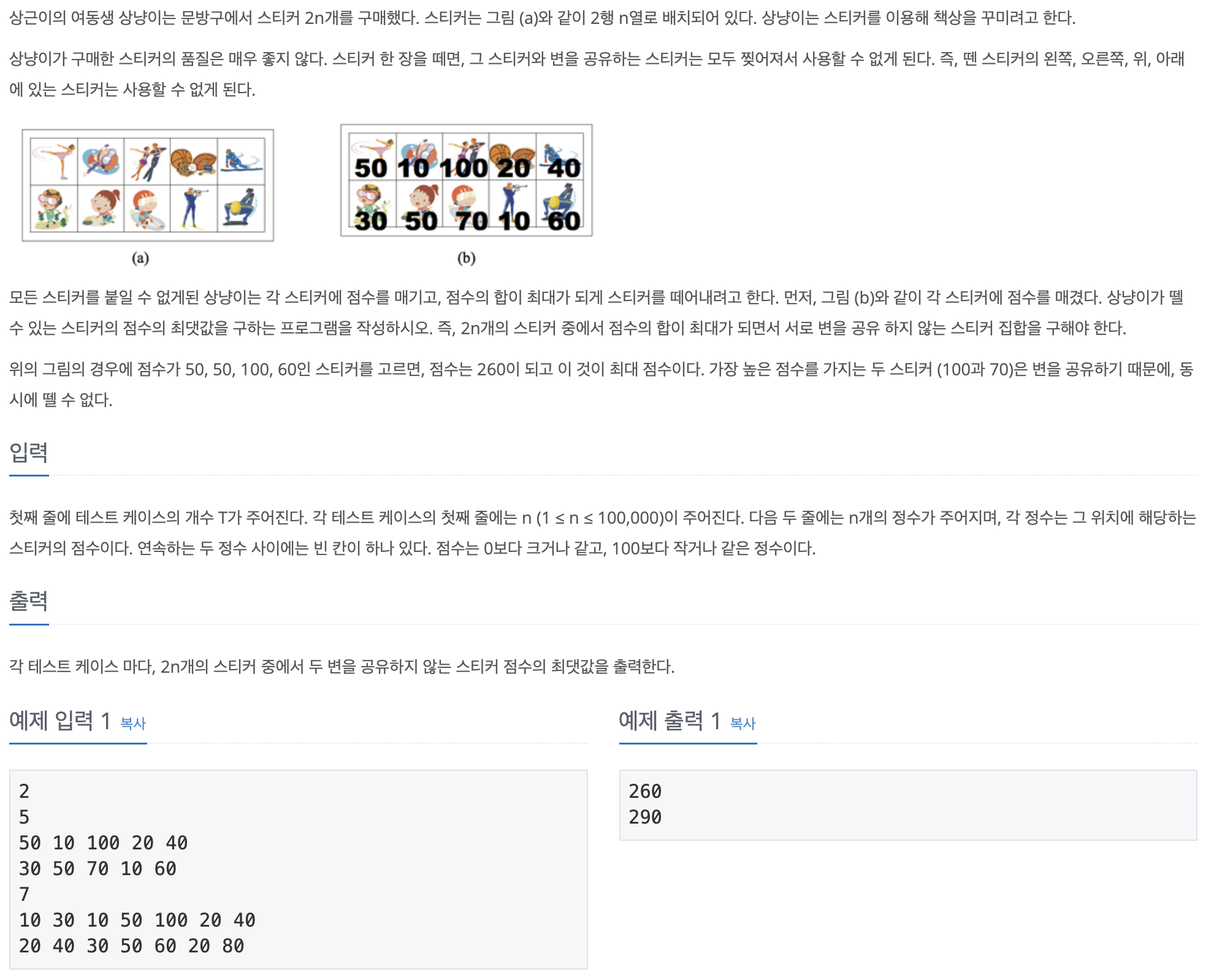The image size is (1214, 980).
Task: Click the (b) caption under the scored figure
Action: tap(467, 258)
